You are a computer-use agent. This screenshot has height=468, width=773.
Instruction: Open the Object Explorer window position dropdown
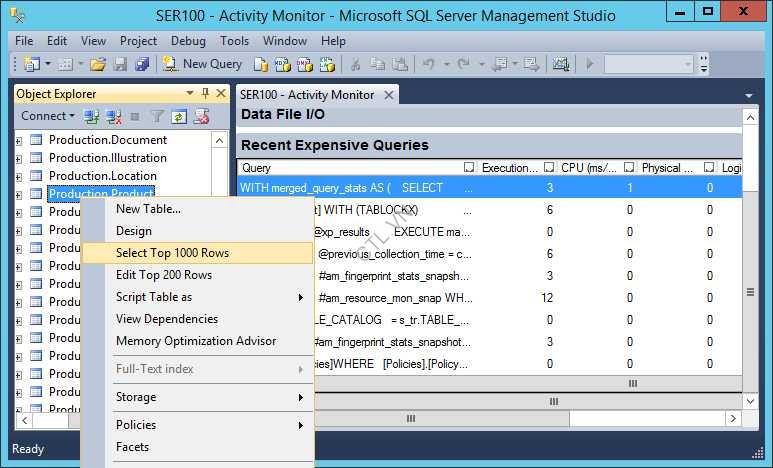pos(190,93)
